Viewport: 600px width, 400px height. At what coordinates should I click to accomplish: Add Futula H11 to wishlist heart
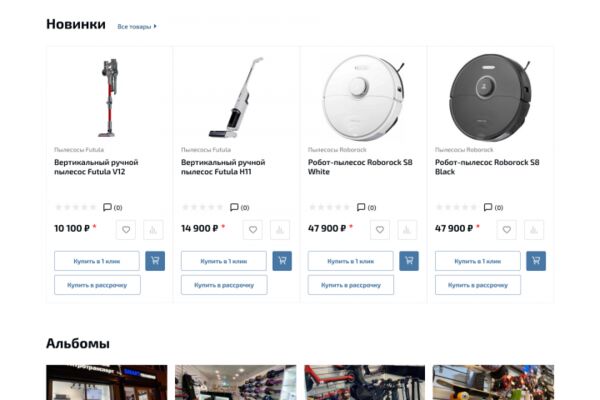[x=253, y=230]
